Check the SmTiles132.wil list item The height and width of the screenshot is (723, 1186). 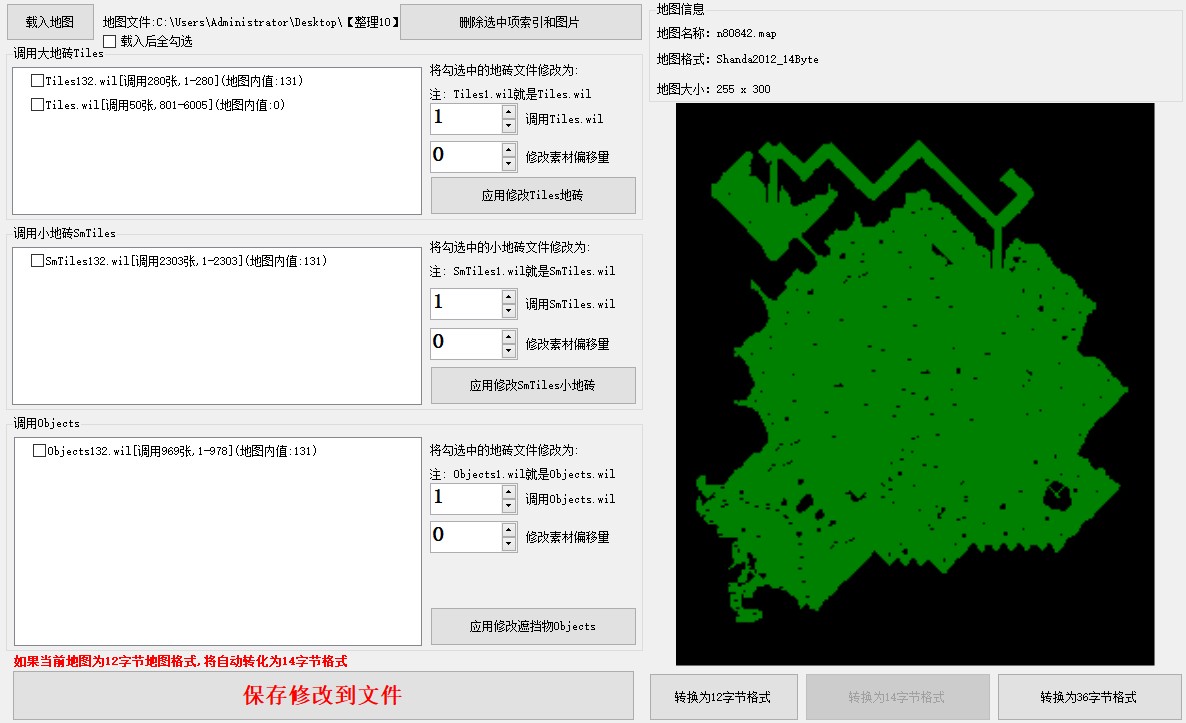point(38,261)
